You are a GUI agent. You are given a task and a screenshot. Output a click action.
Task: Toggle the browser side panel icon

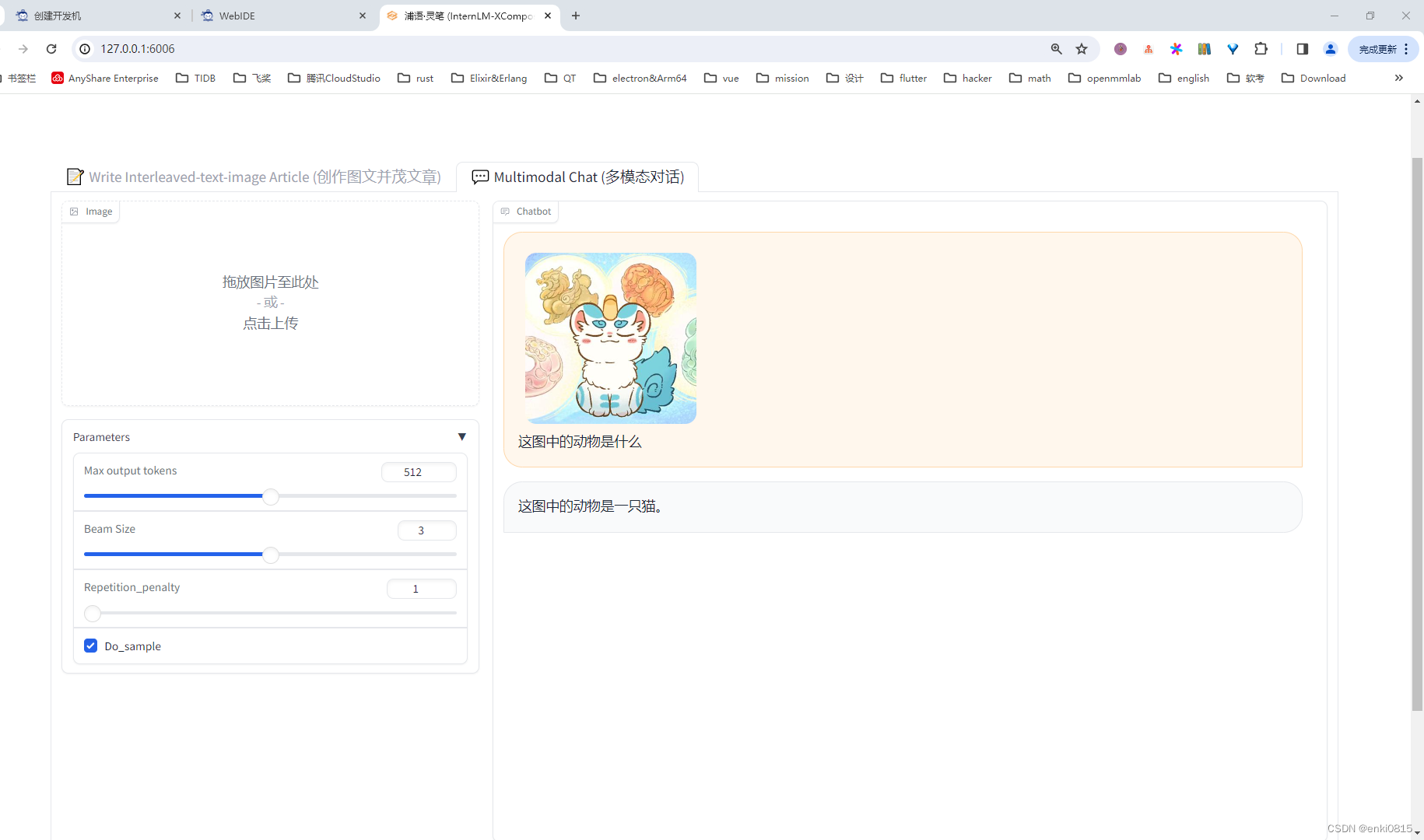1303,49
